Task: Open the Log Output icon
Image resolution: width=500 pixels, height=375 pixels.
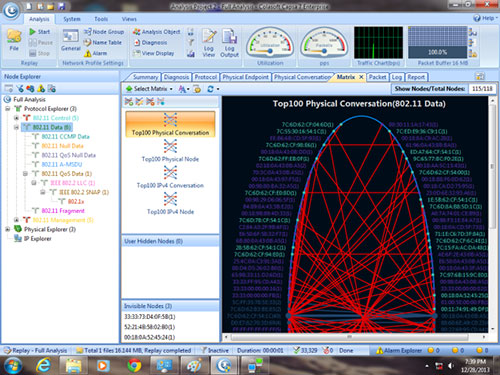Action: (x=229, y=43)
